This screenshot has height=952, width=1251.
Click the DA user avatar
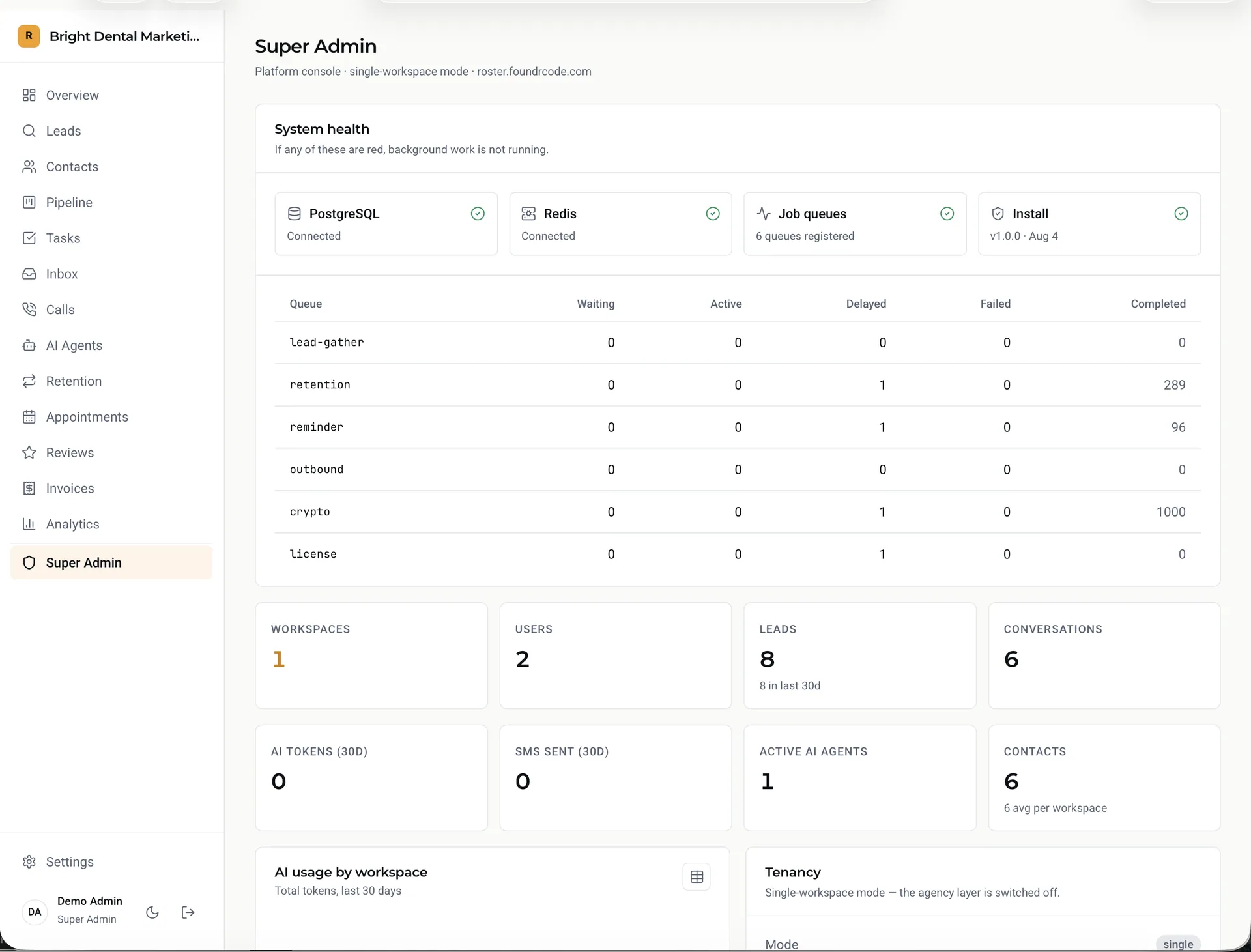click(35, 912)
